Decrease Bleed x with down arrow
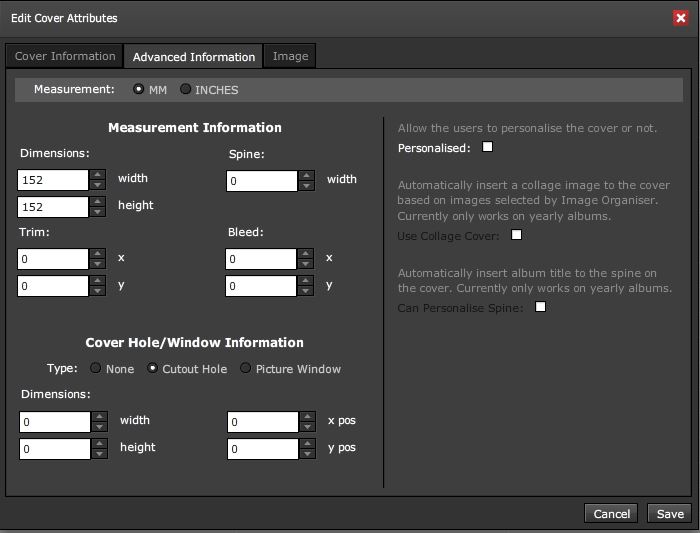Viewport: 700px width, 533px height. tap(305, 264)
